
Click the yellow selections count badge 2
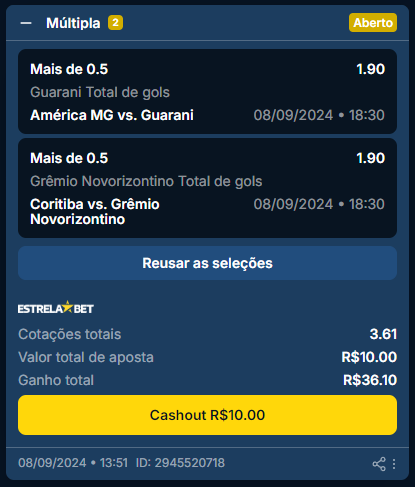[x=115, y=23]
